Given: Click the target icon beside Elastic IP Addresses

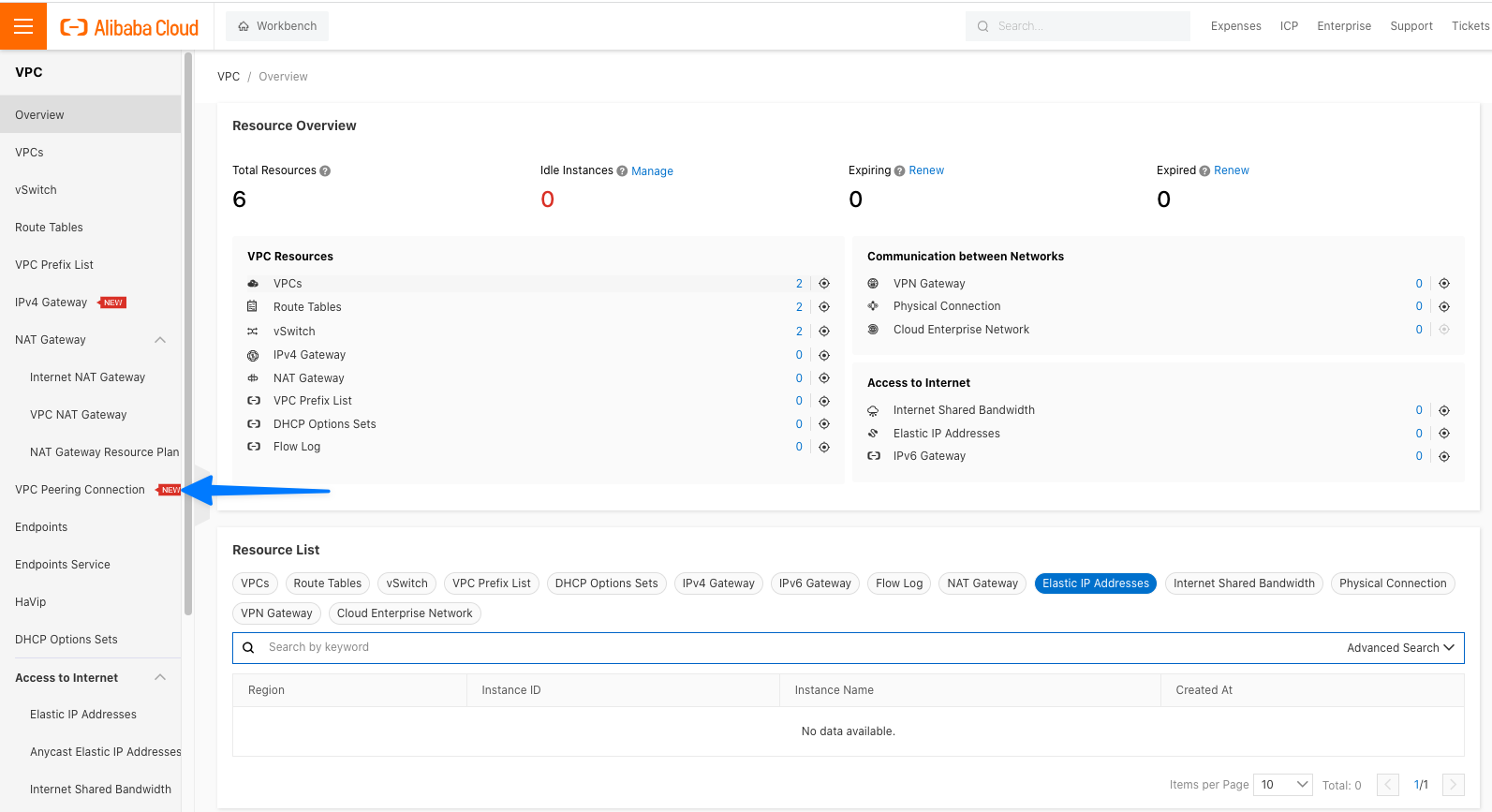Looking at the screenshot, I should pyautogui.click(x=1444, y=434).
